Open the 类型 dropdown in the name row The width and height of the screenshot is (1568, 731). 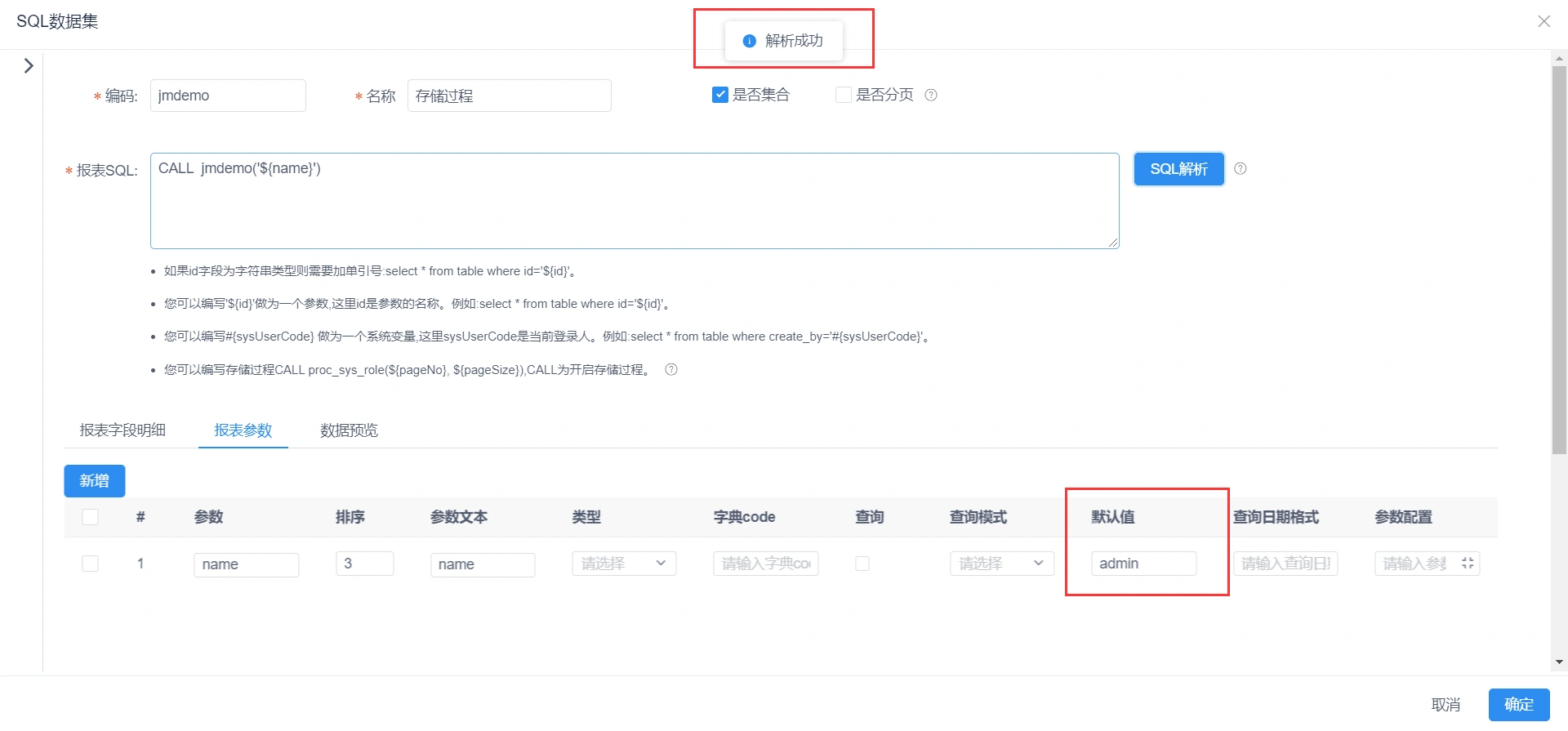(x=624, y=564)
